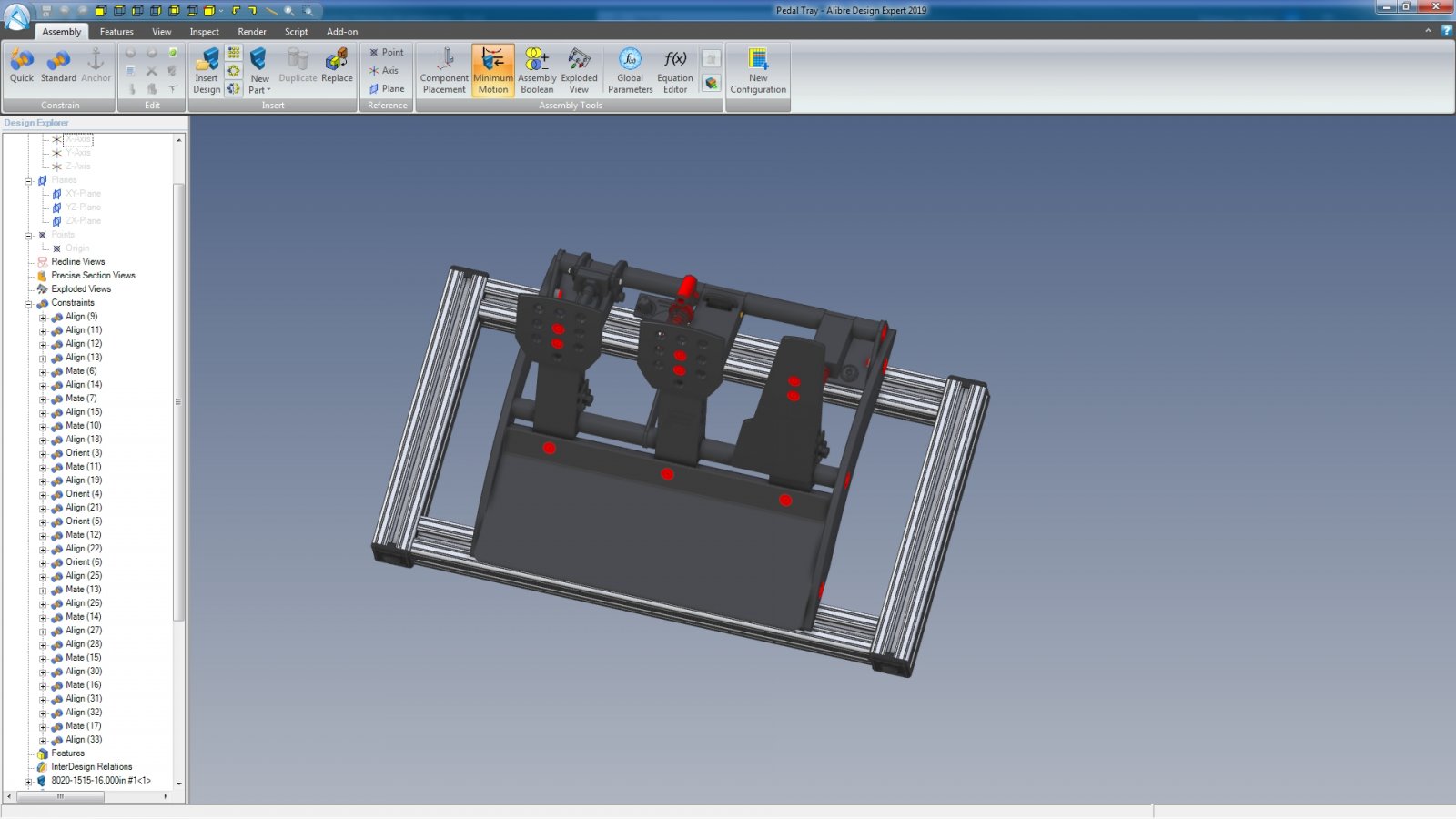Select the Standard constraint tool
Viewport: 1456px width, 819px height.
[58, 66]
